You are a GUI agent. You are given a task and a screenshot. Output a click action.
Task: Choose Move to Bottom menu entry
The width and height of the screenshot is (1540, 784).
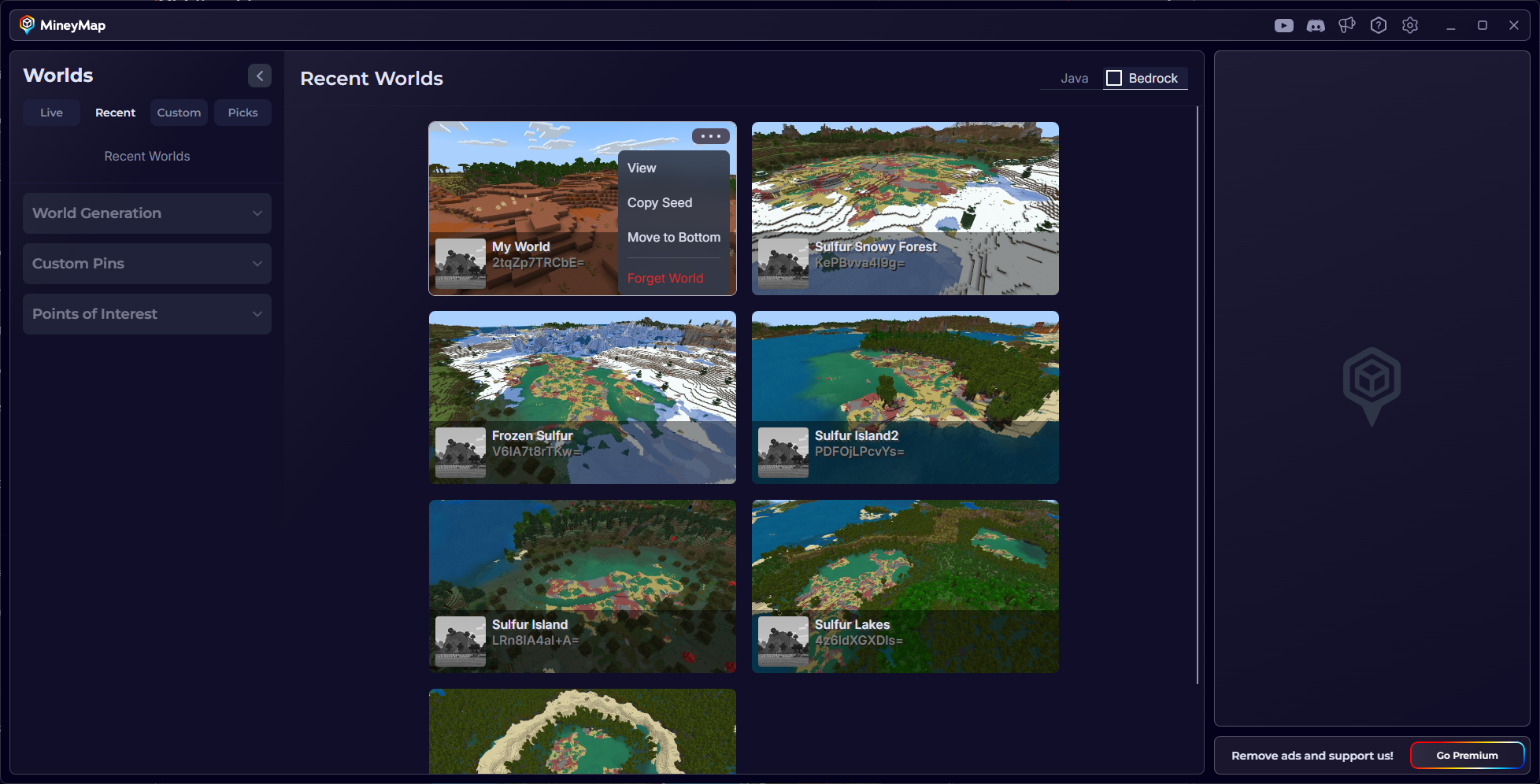[674, 237]
